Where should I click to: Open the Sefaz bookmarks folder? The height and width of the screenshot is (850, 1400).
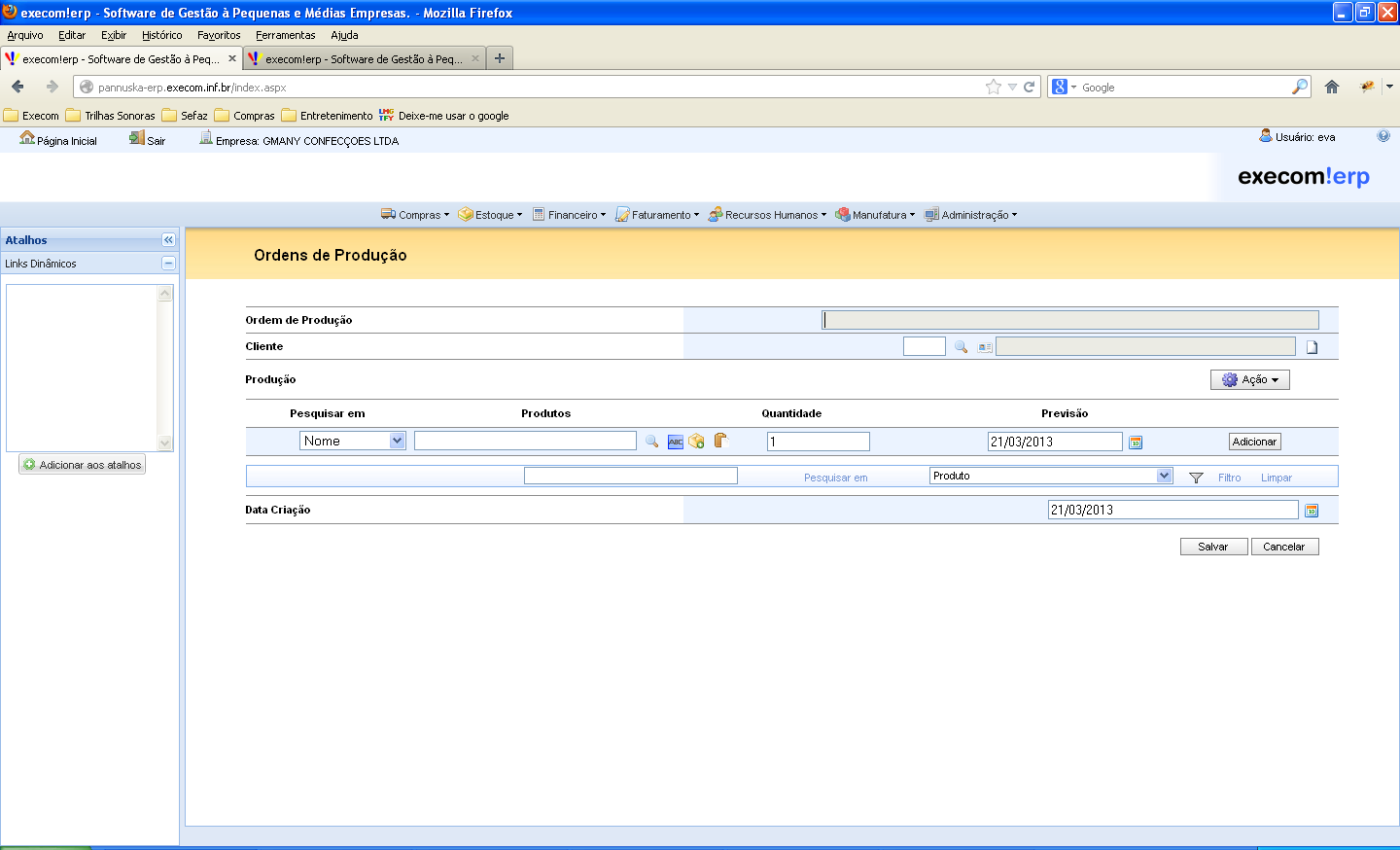[185, 115]
